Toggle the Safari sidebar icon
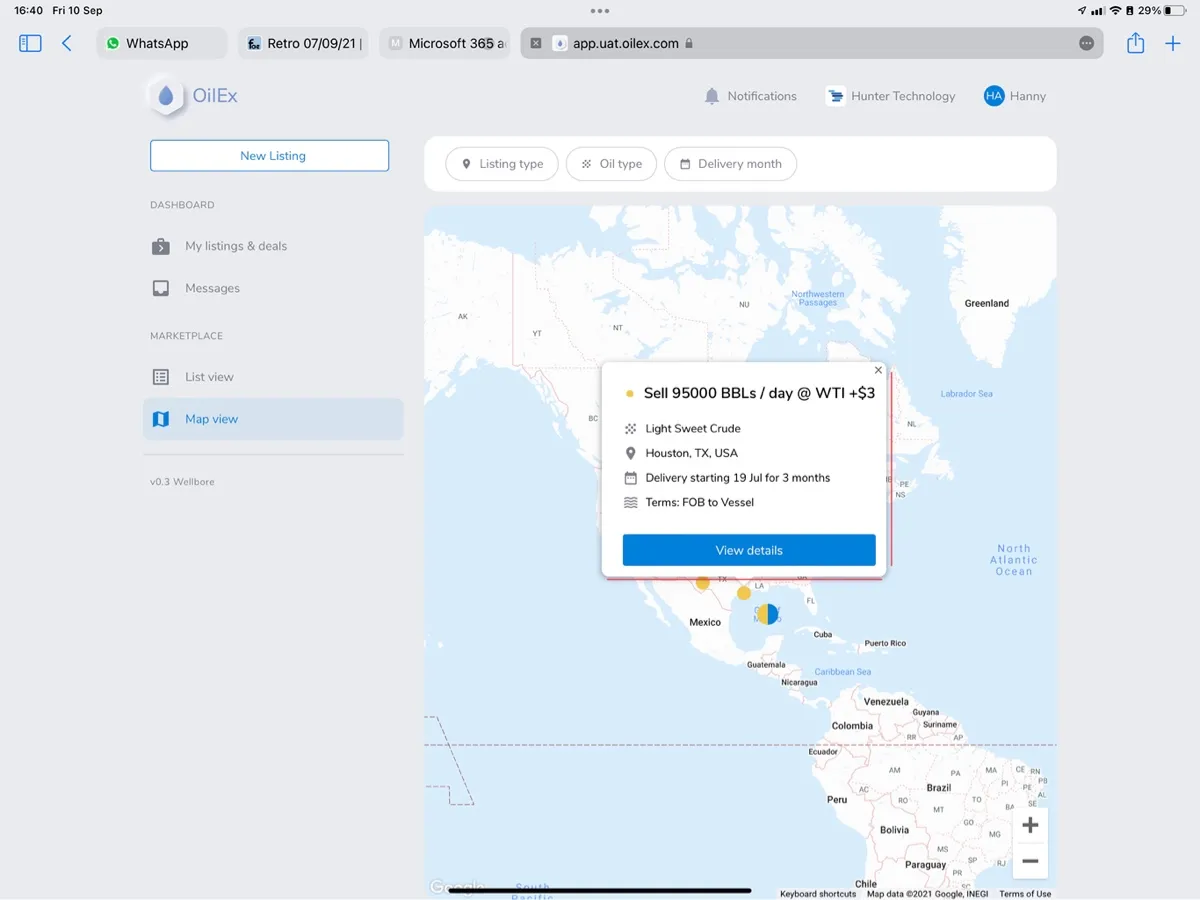The height and width of the screenshot is (900, 1200). tap(31, 43)
